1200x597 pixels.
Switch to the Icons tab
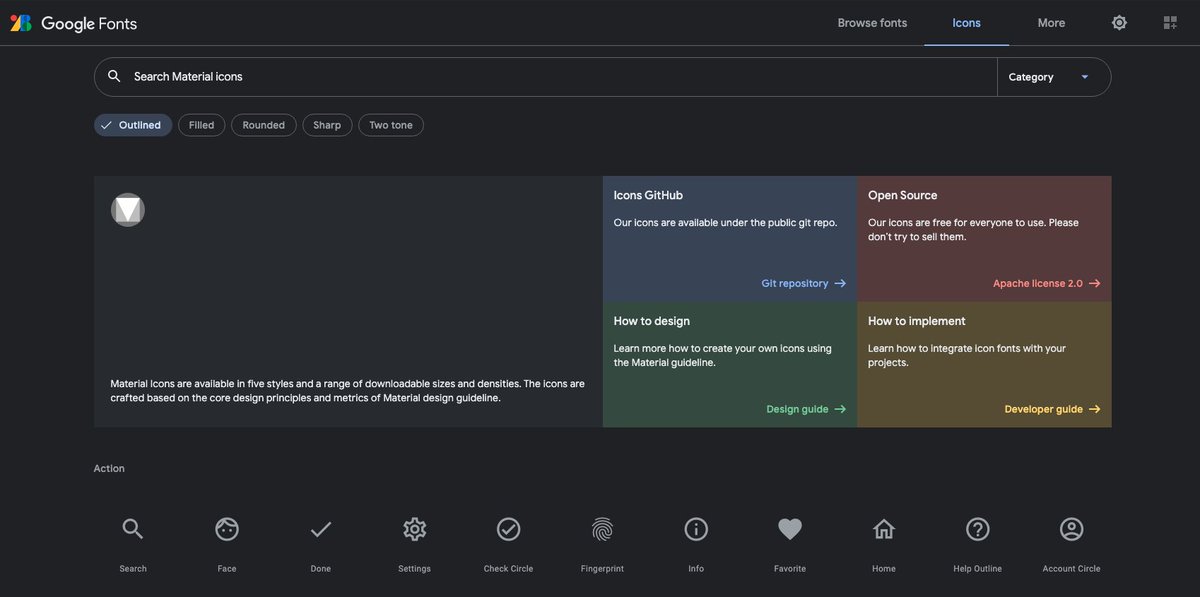[967, 23]
